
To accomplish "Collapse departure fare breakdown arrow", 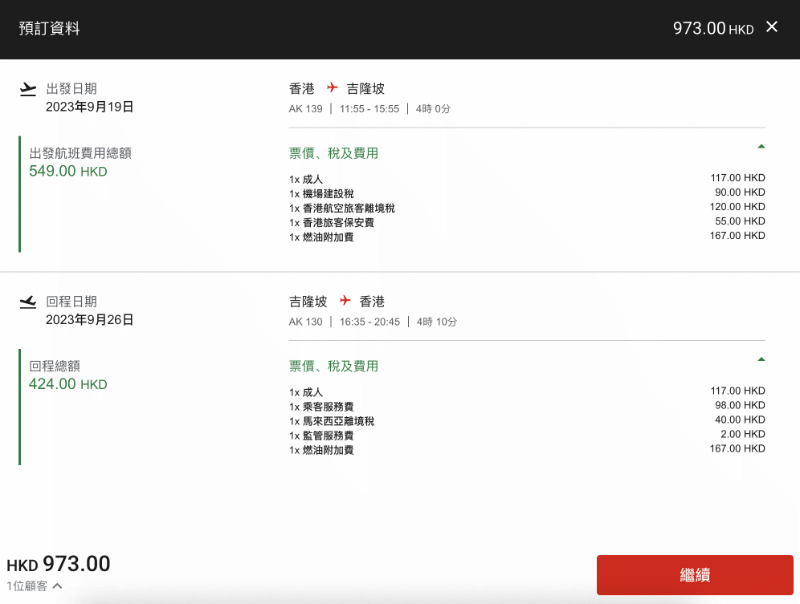I will pyautogui.click(x=761, y=146).
